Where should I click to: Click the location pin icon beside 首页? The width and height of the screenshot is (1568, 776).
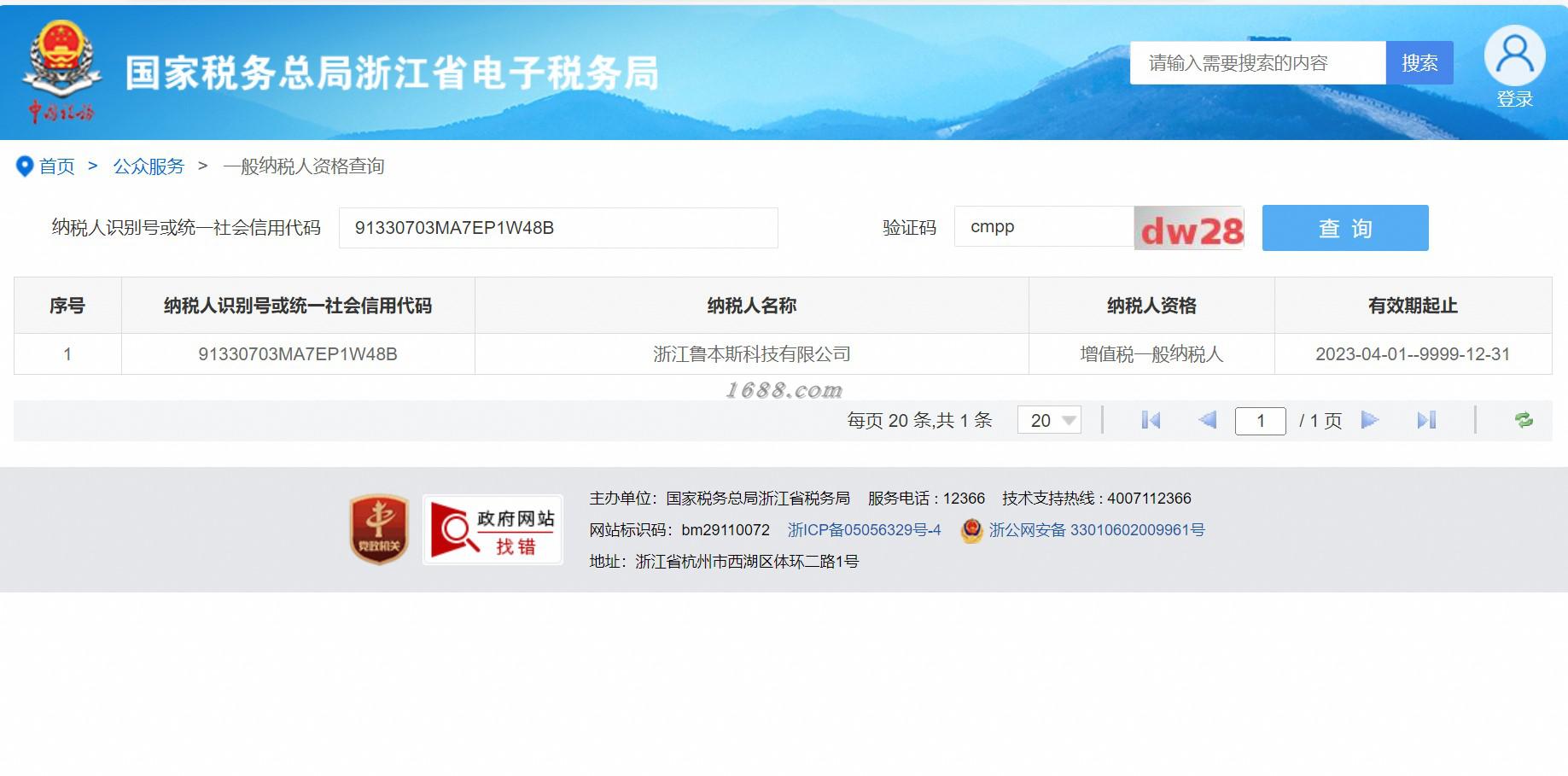coord(25,166)
